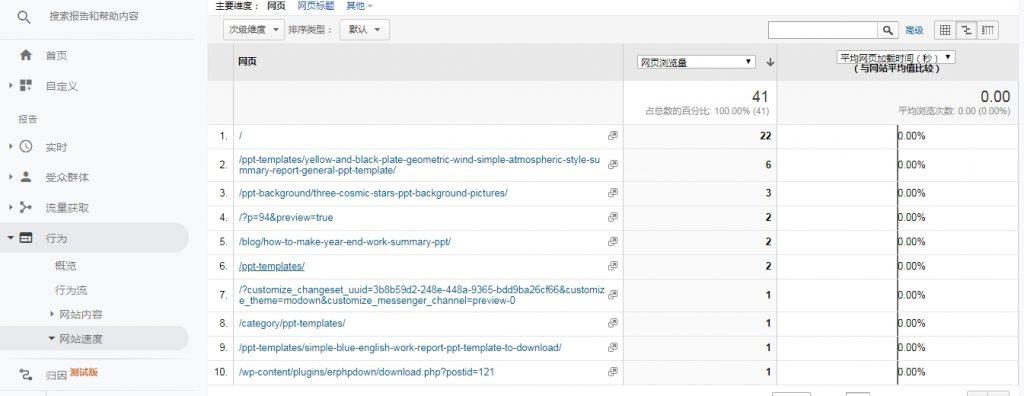Screen dimensions: 1024x396
Task: Switch to term cloud view icon
Action: point(988,30)
